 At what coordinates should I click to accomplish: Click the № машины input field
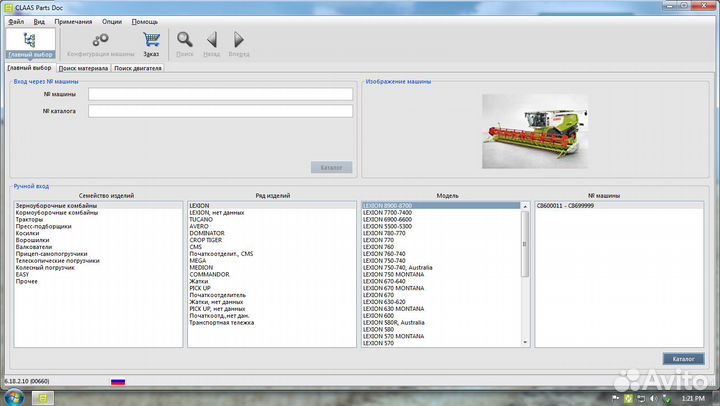tap(220, 95)
